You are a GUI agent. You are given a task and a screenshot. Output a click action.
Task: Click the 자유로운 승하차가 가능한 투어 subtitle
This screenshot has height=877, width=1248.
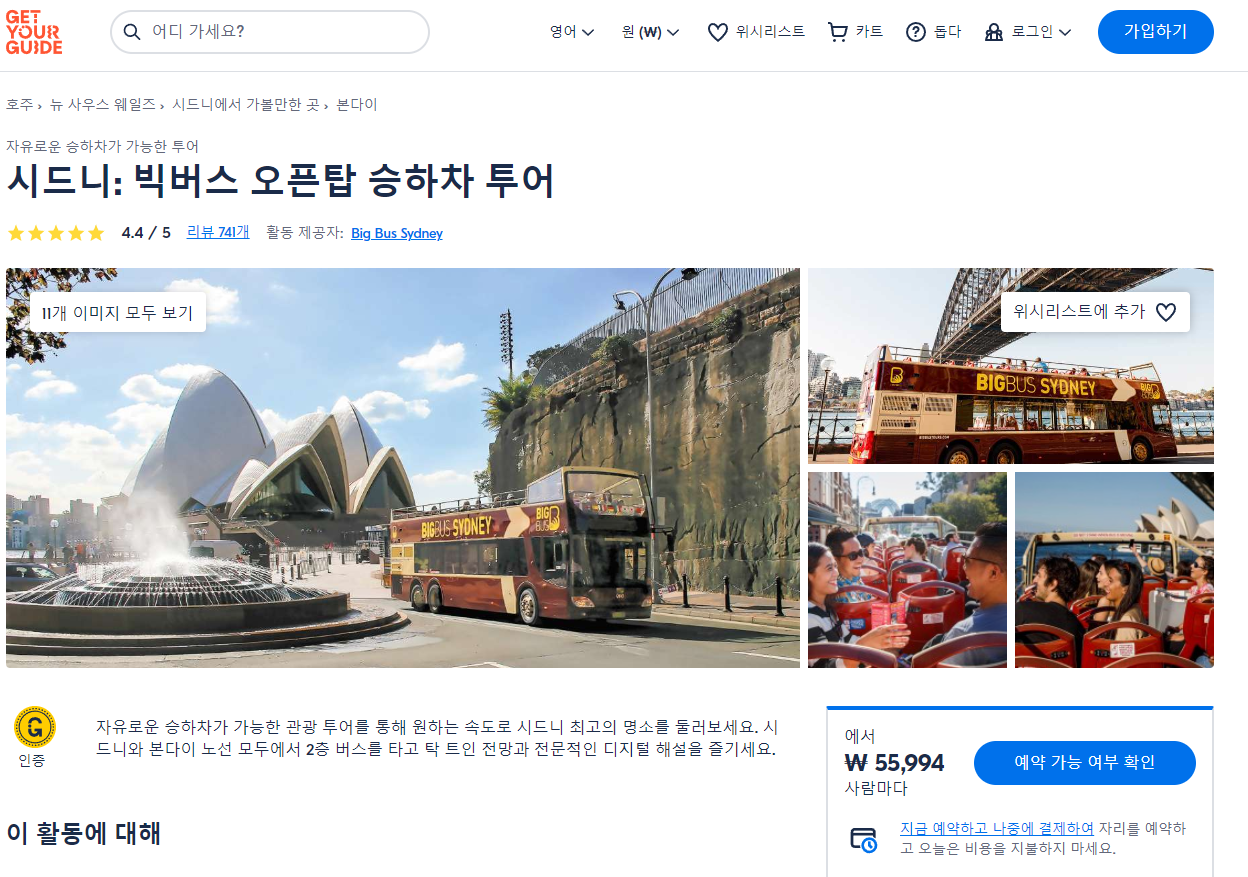(x=102, y=146)
